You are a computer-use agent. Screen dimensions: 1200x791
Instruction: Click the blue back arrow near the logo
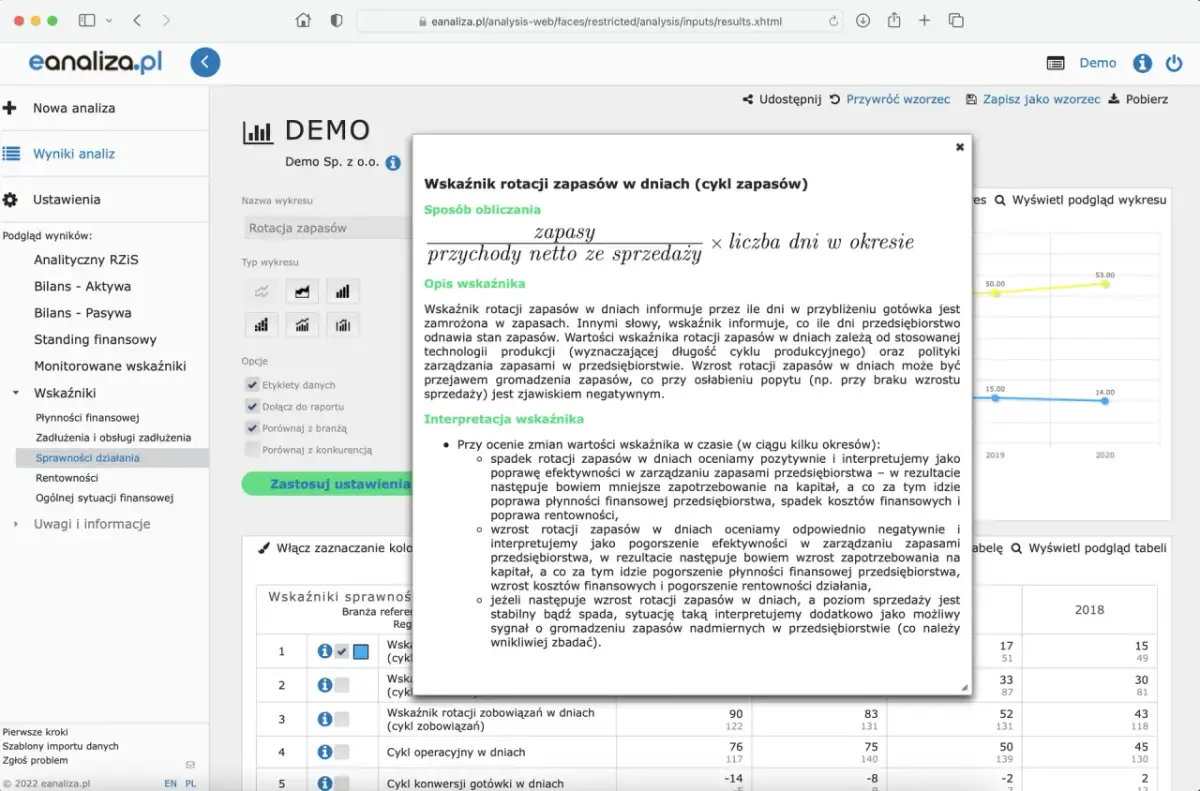[205, 62]
